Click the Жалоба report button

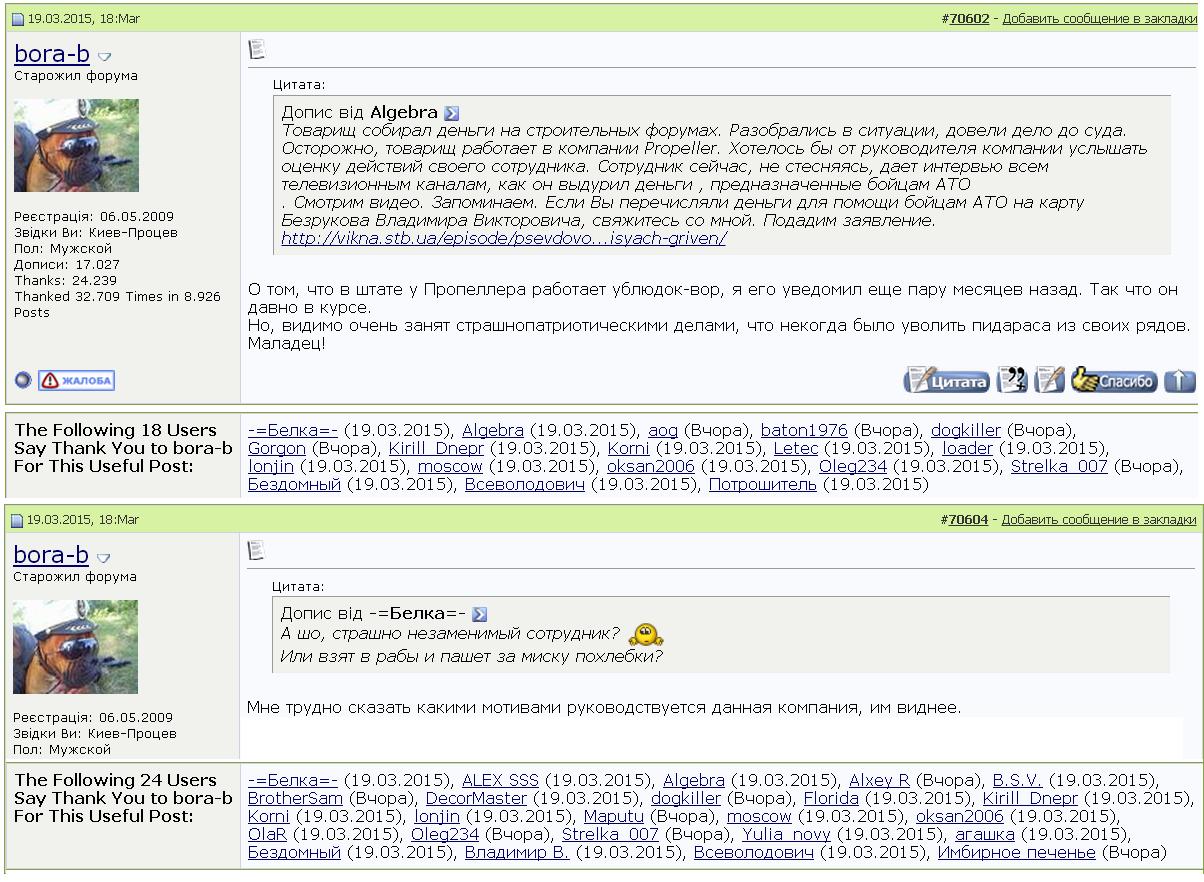click(x=77, y=380)
